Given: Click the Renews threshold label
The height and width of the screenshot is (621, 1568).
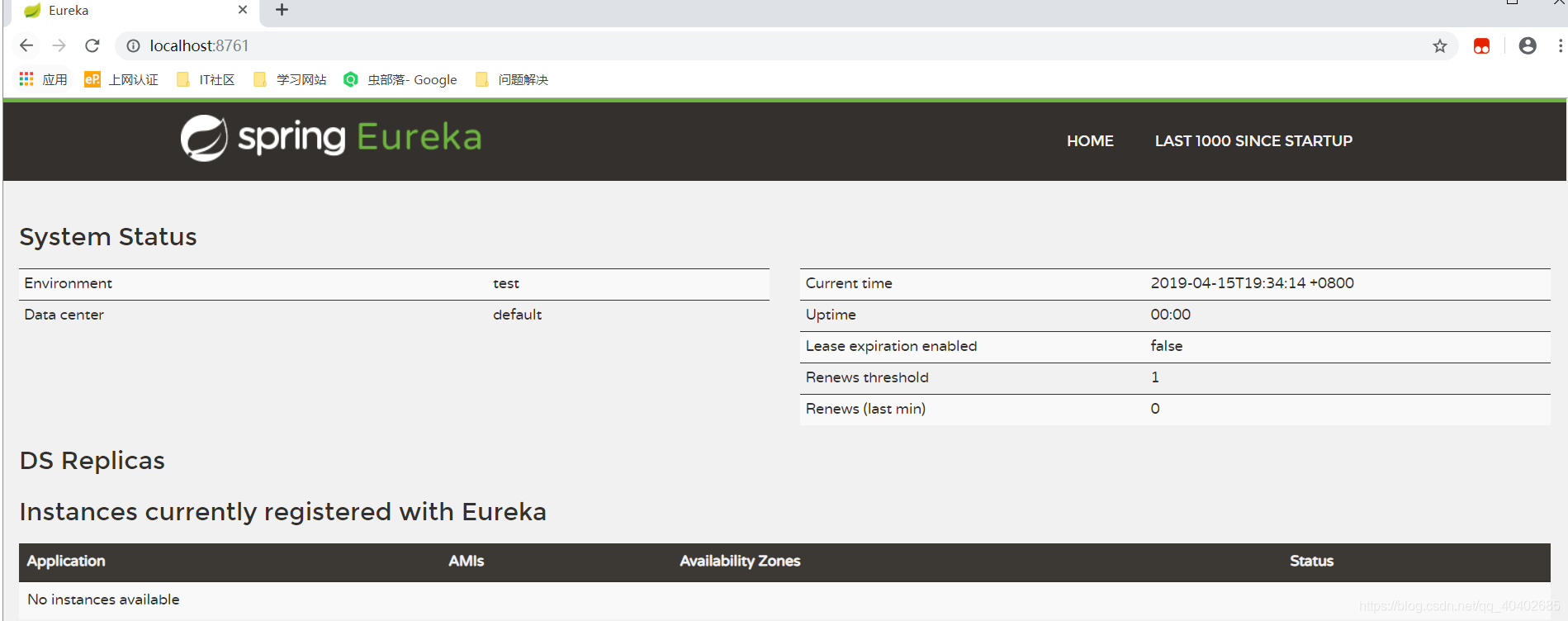Looking at the screenshot, I should coord(867,377).
